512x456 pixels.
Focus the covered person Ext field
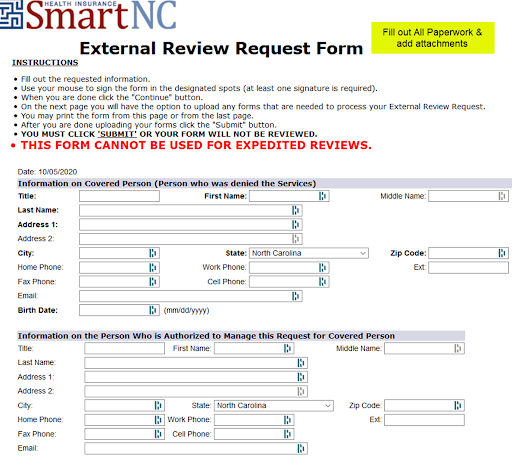(x=468, y=267)
